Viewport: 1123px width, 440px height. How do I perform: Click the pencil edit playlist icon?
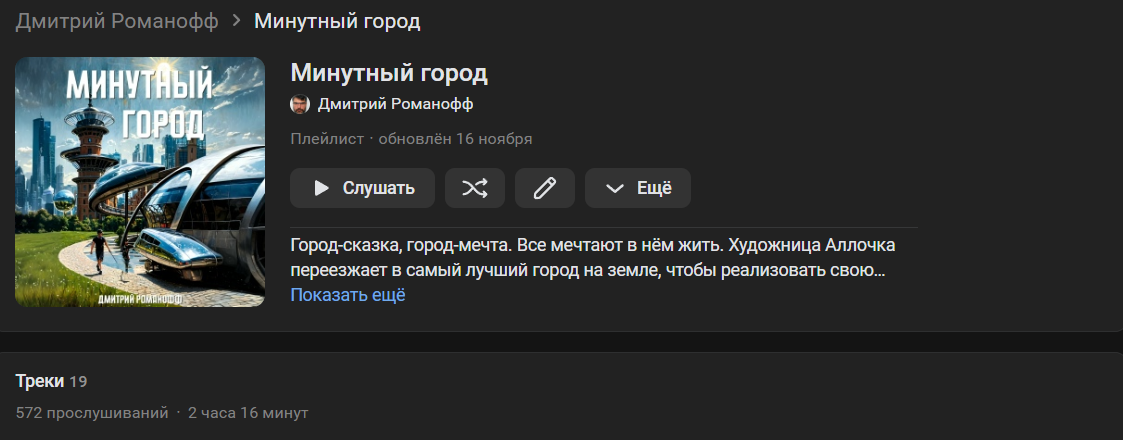(x=545, y=188)
